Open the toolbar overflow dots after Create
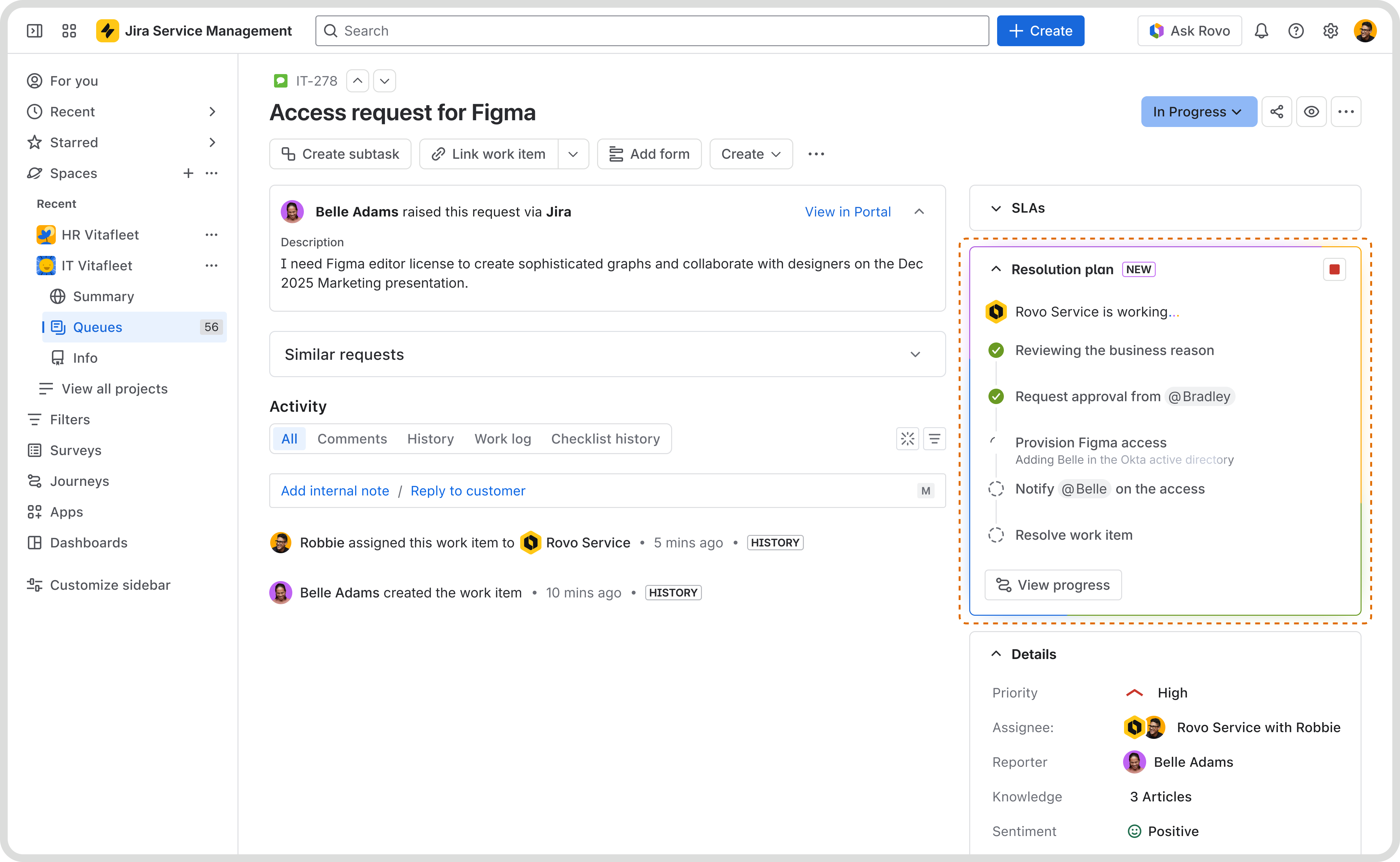1400x862 pixels. click(816, 154)
